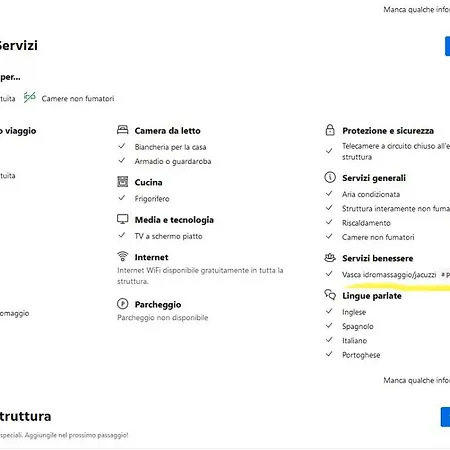Click the no-smoking icon beside Camere non fumatori
The height and width of the screenshot is (450, 450).
click(x=30, y=97)
